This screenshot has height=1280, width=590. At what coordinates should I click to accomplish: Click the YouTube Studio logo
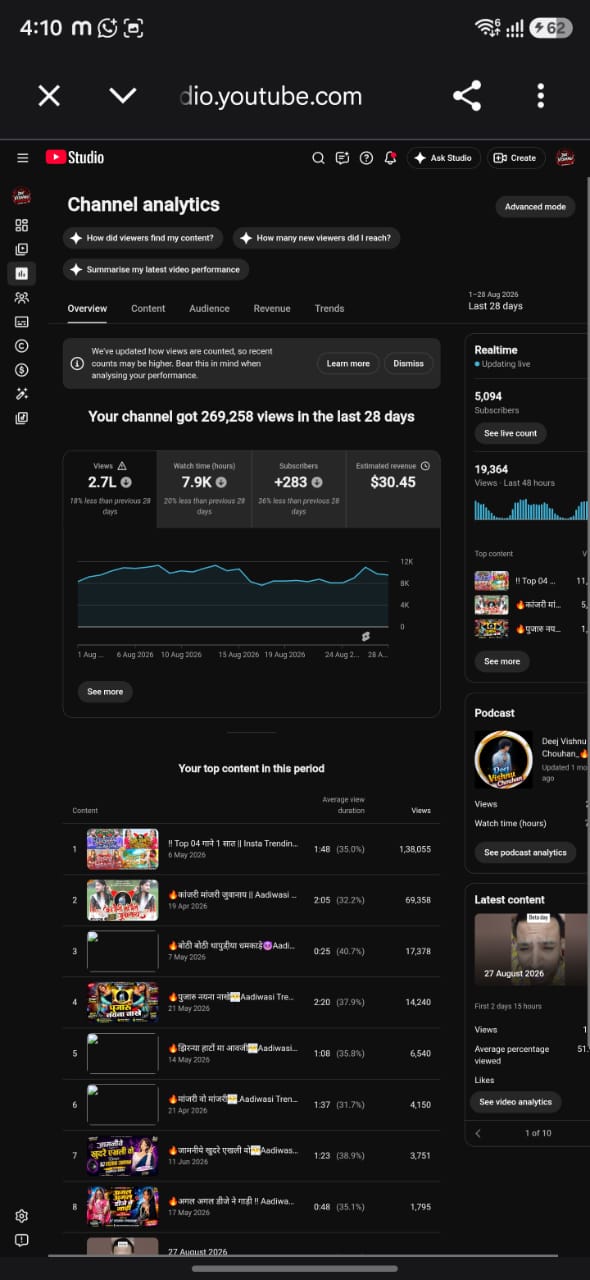click(x=75, y=157)
